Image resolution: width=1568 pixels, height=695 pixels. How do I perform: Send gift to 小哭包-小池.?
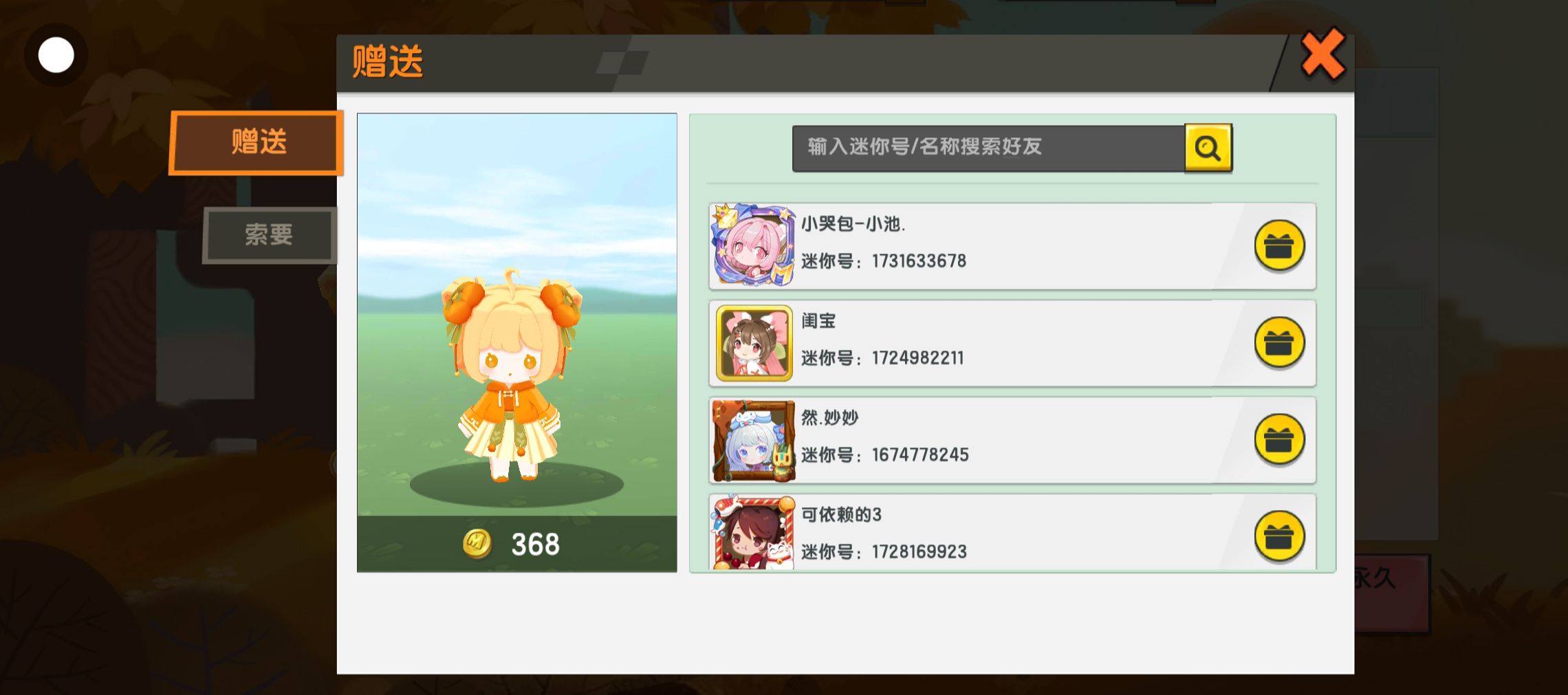(x=1278, y=245)
